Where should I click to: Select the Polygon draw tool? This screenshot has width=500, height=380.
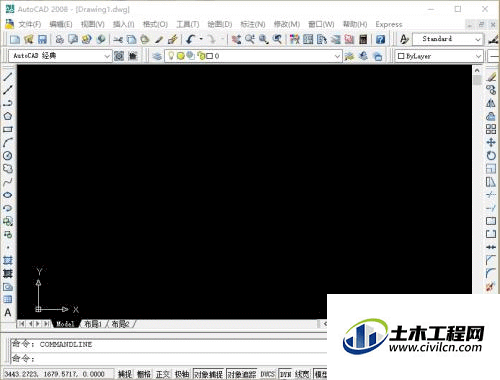click(8, 116)
